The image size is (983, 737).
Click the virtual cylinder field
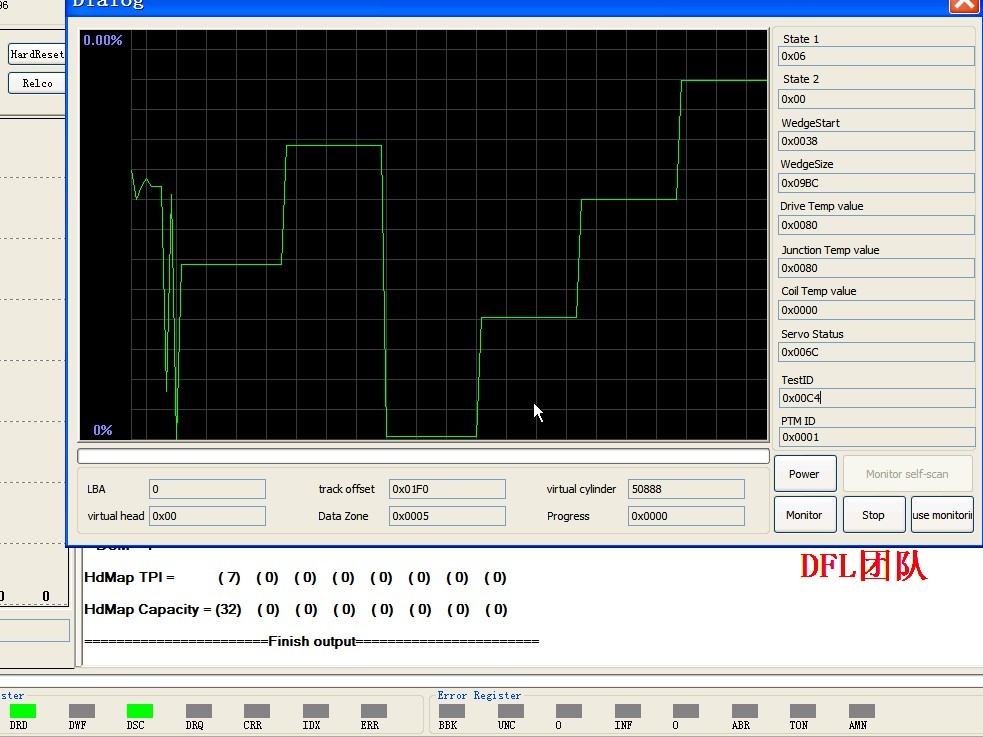tap(686, 489)
